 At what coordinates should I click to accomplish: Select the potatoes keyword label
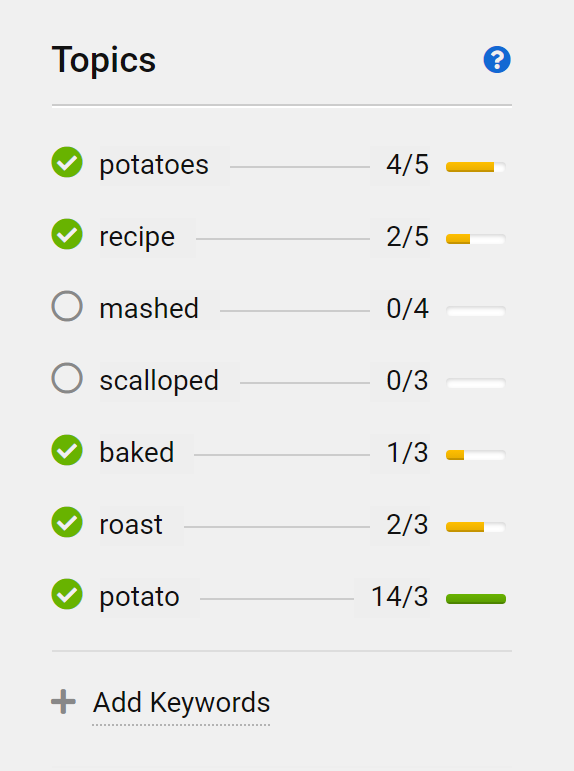(x=154, y=165)
